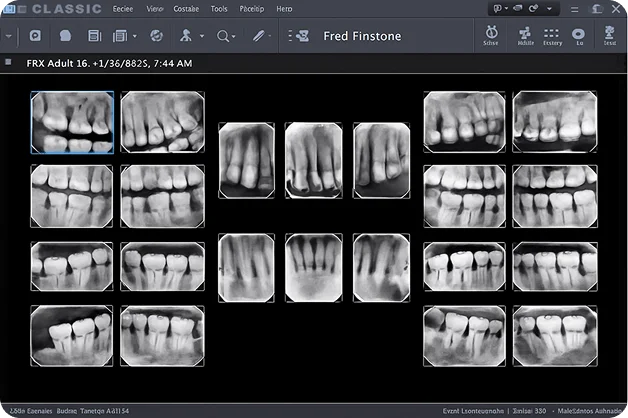Click the Evznt Lsonteuanohn status text
The width and height of the screenshot is (628, 418).
tap(473, 411)
